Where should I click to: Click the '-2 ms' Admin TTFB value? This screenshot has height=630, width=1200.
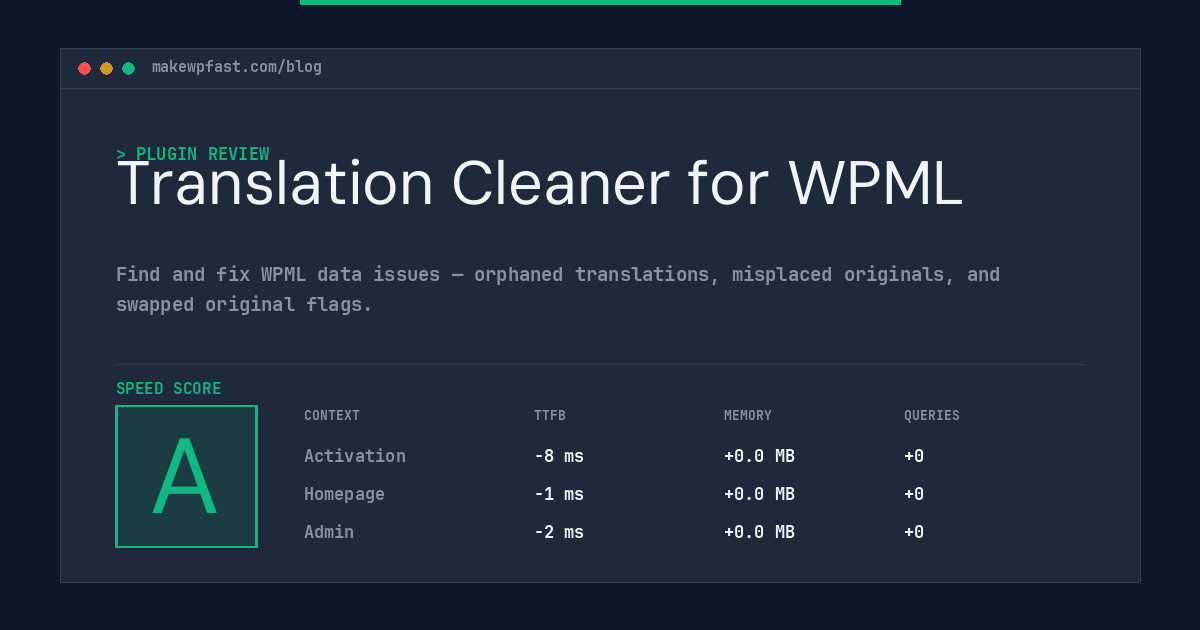pyautogui.click(x=559, y=532)
